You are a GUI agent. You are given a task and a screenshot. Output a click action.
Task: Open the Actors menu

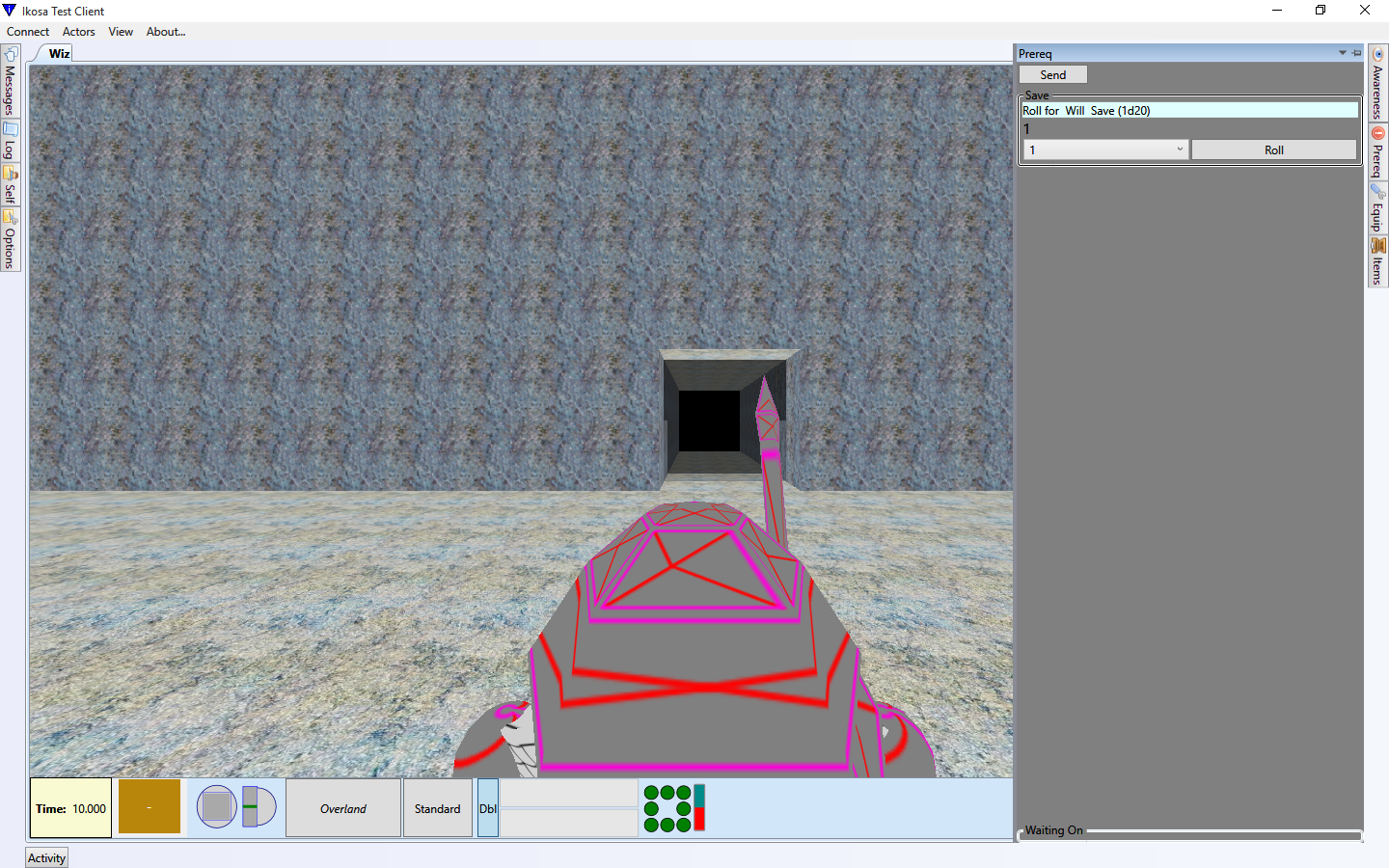point(79,32)
